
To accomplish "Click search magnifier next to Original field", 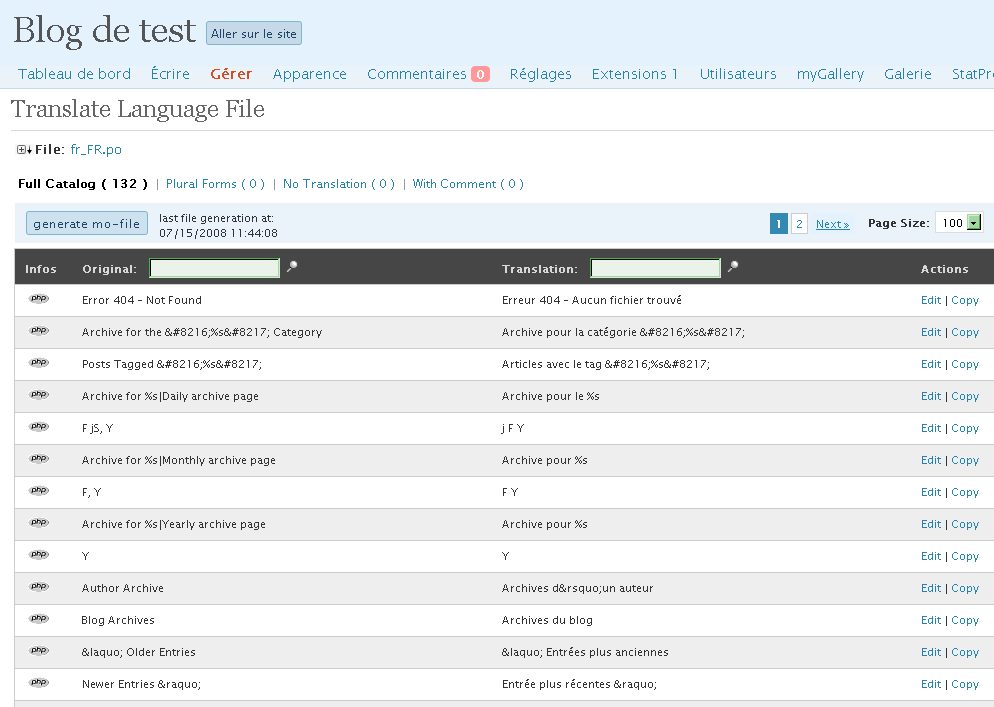I will pyautogui.click(x=292, y=267).
